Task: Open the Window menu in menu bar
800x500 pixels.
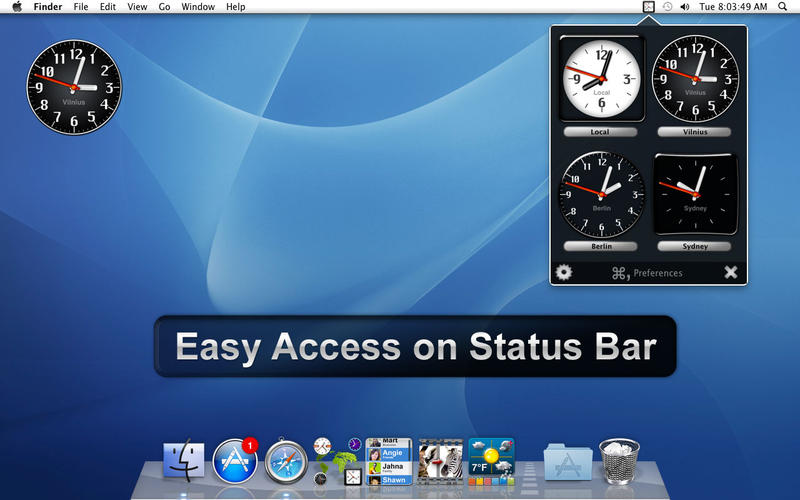Action: tap(198, 7)
